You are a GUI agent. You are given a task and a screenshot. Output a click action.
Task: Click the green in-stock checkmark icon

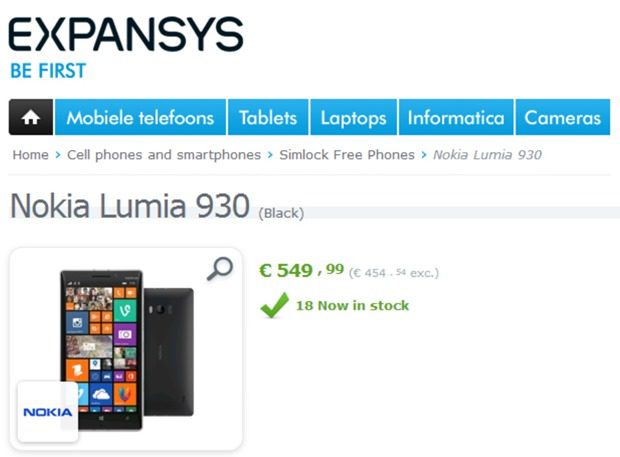(x=274, y=305)
